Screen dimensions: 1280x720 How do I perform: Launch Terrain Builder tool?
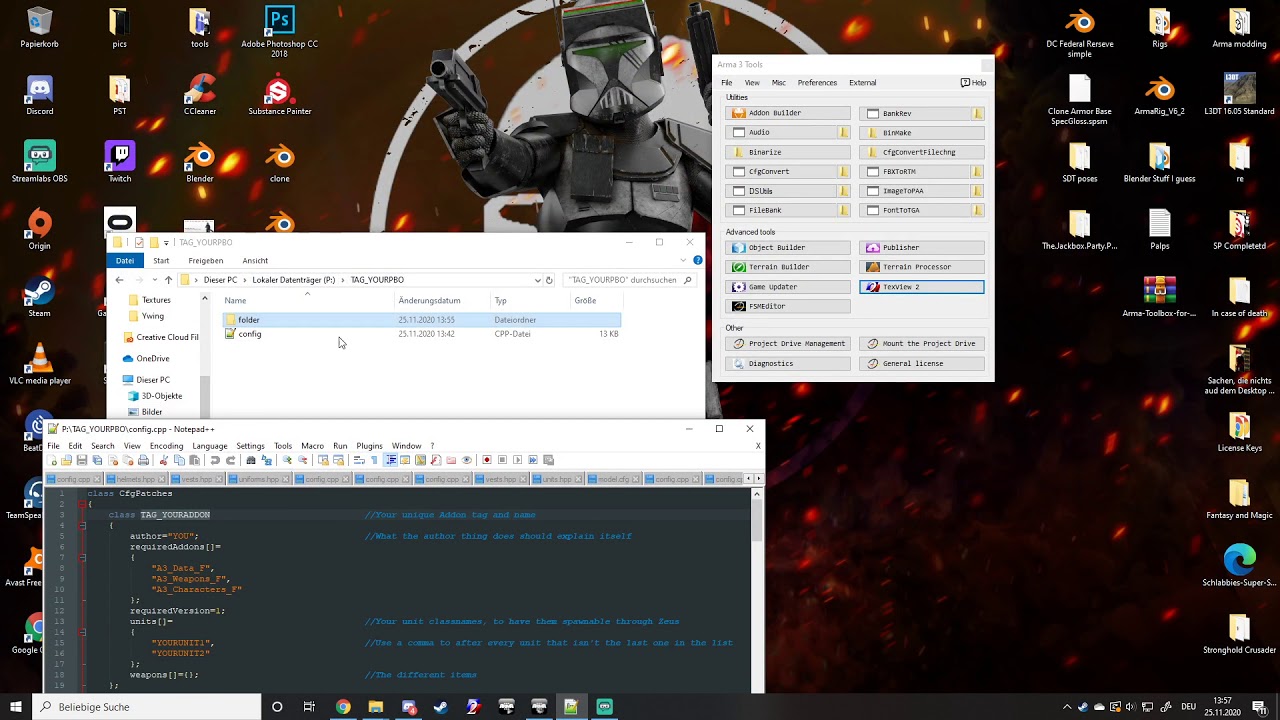pyautogui.click(x=788, y=267)
